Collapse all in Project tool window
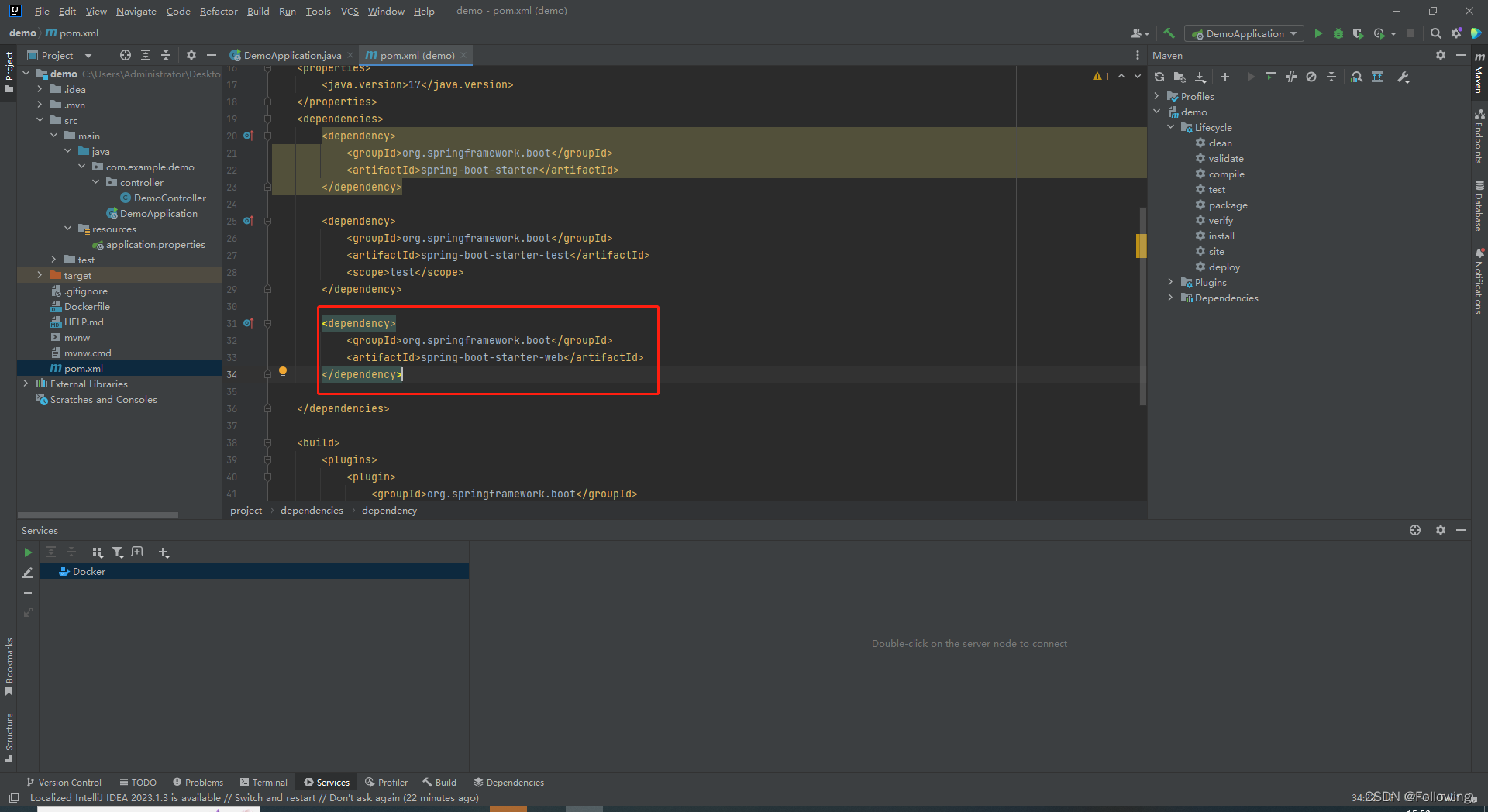 point(166,55)
